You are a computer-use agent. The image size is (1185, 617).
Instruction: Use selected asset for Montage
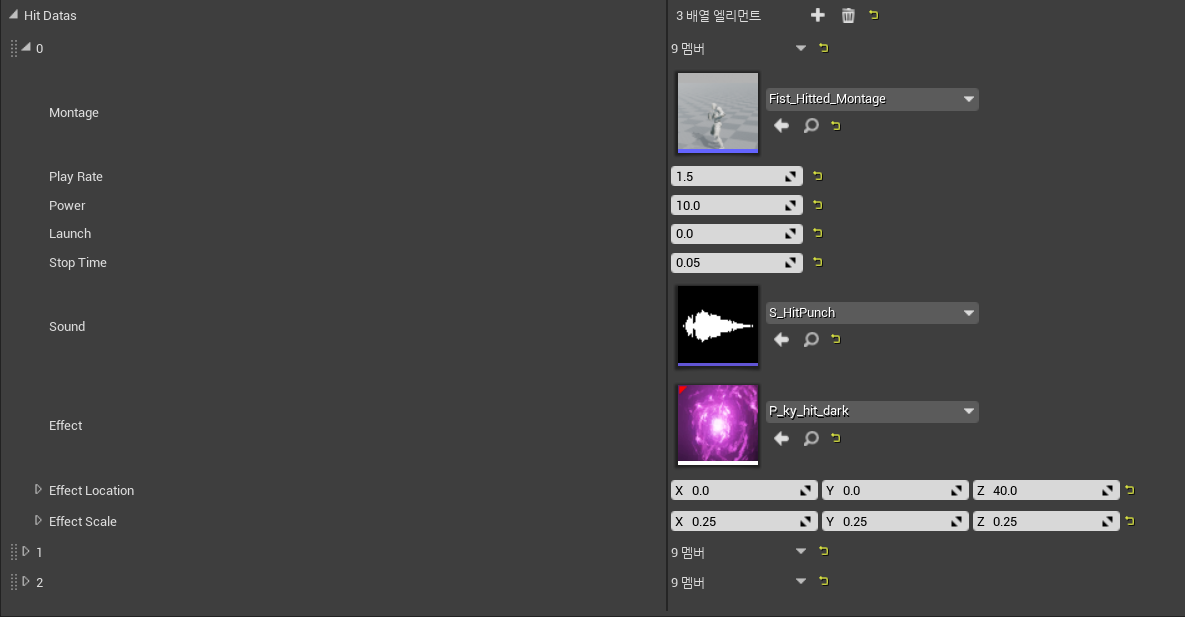[781, 126]
